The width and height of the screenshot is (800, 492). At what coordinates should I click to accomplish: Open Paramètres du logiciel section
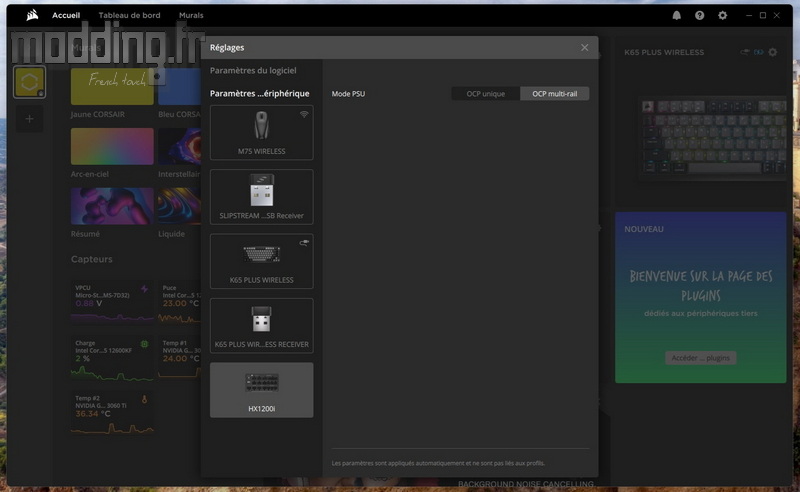coord(253,70)
